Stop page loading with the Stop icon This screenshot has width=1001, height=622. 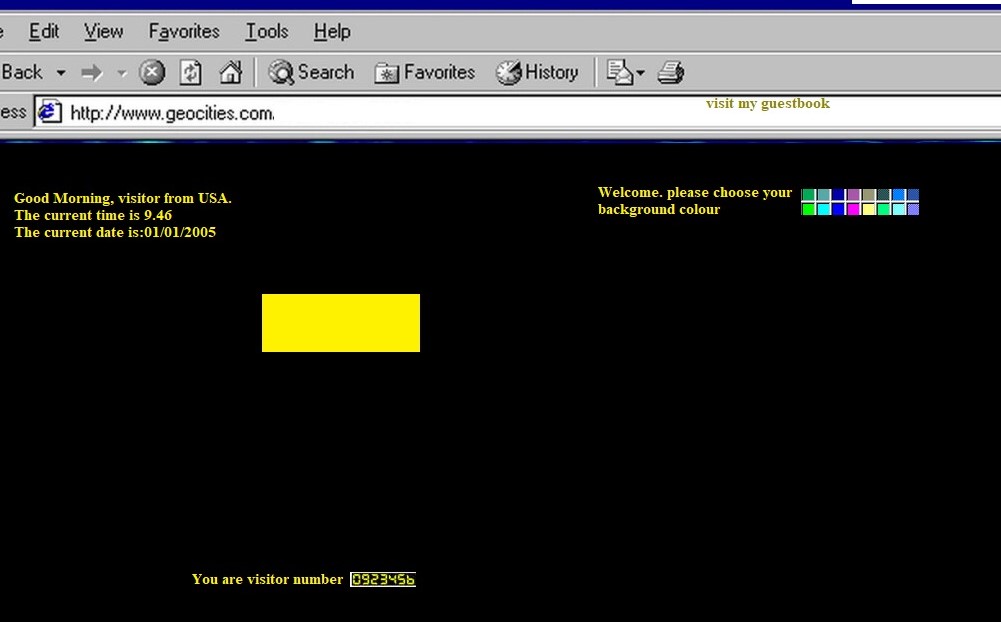tap(152, 72)
